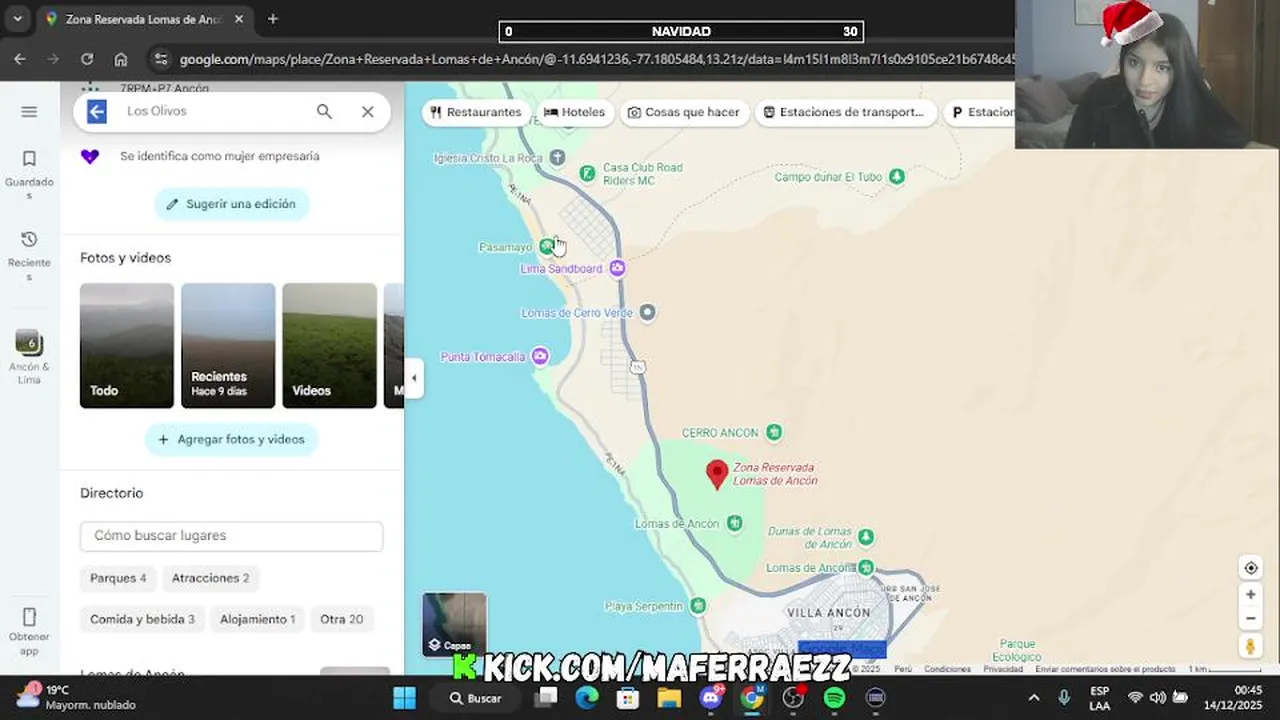The image size is (1280, 720).
Task: Open the Google Maps hamburger menu
Action: [x=29, y=111]
